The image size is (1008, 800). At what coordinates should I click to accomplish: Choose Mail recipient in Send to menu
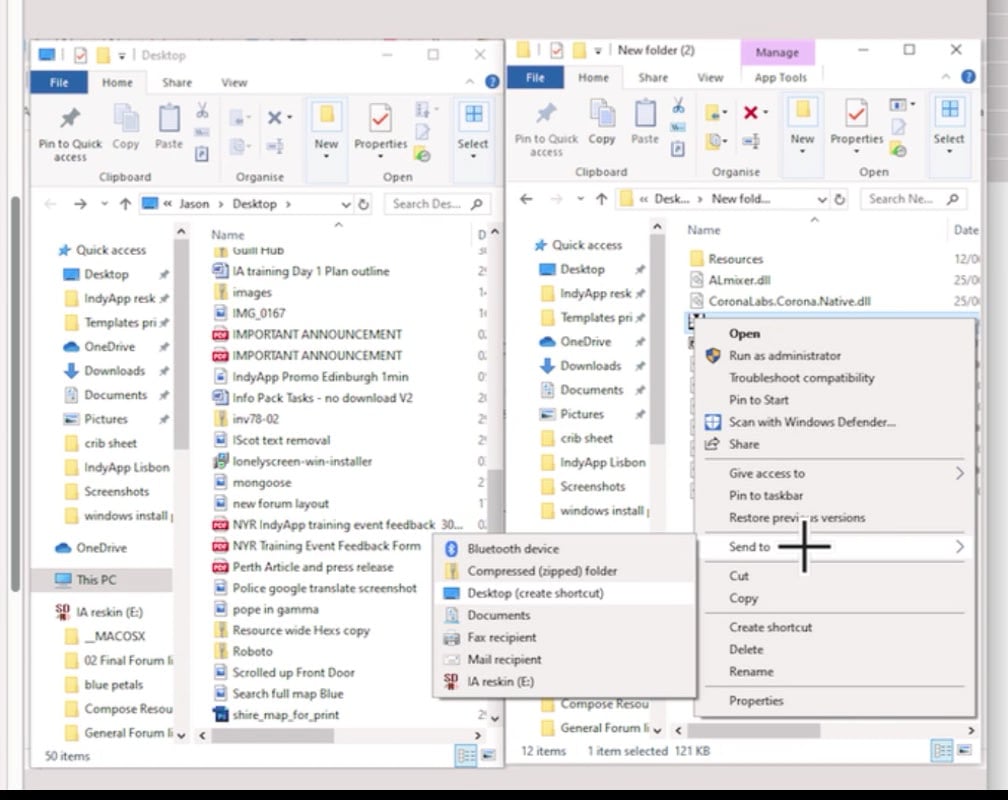pyautogui.click(x=565, y=659)
